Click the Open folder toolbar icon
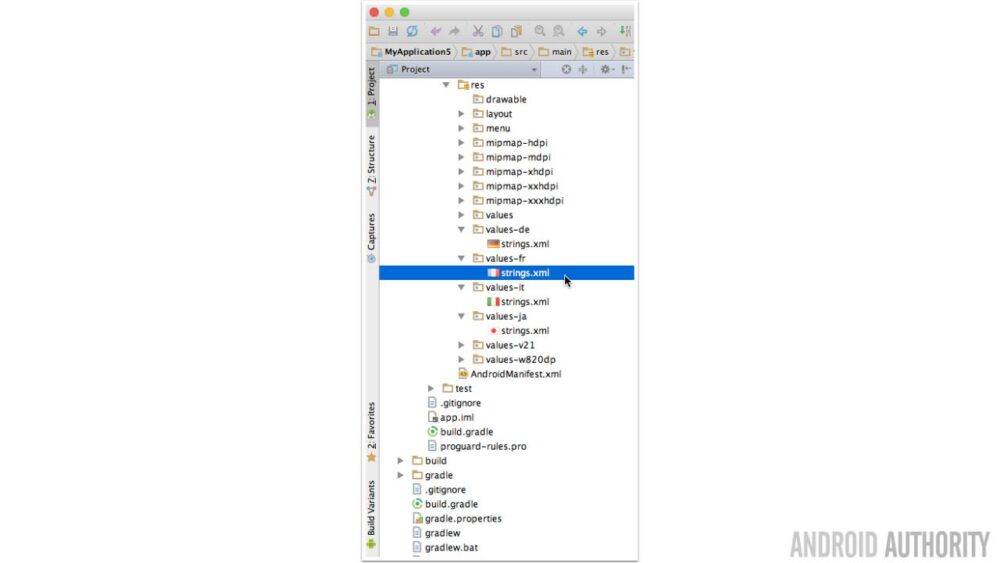 (374, 31)
